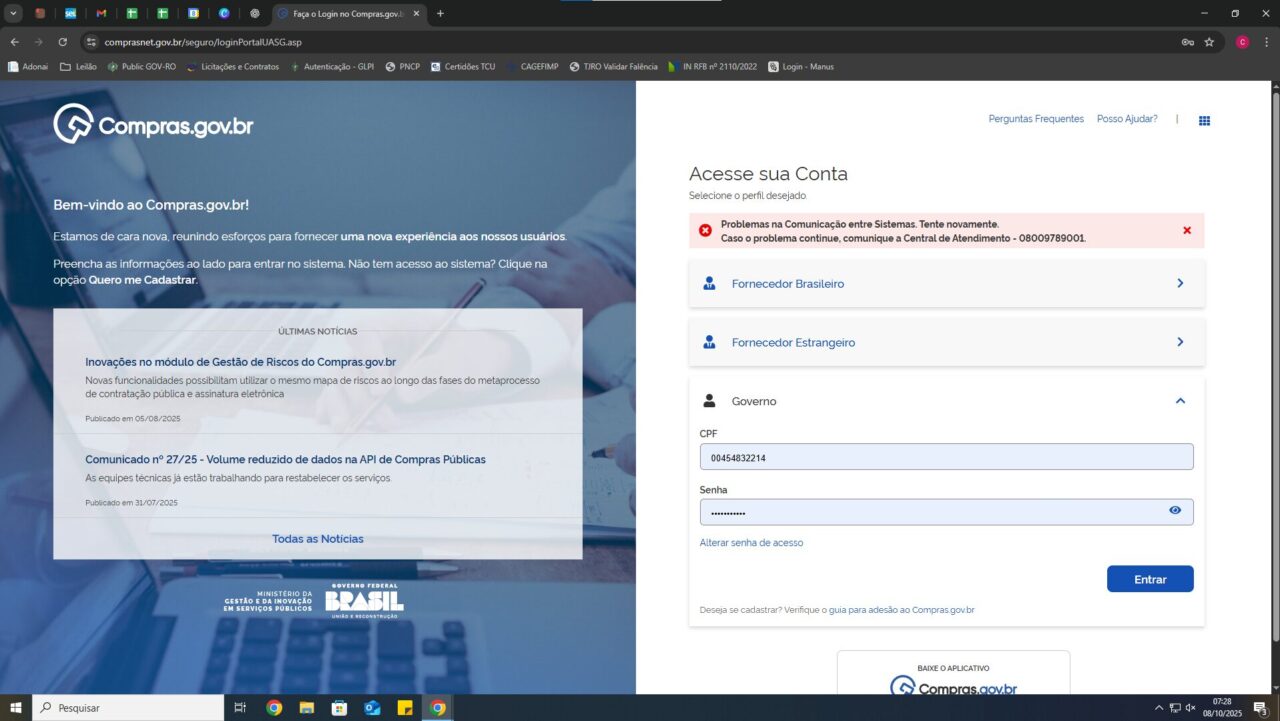Screen dimensions: 1280x721
Task: Dismiss the communication error alert
Action: [x=1187, y=230]
